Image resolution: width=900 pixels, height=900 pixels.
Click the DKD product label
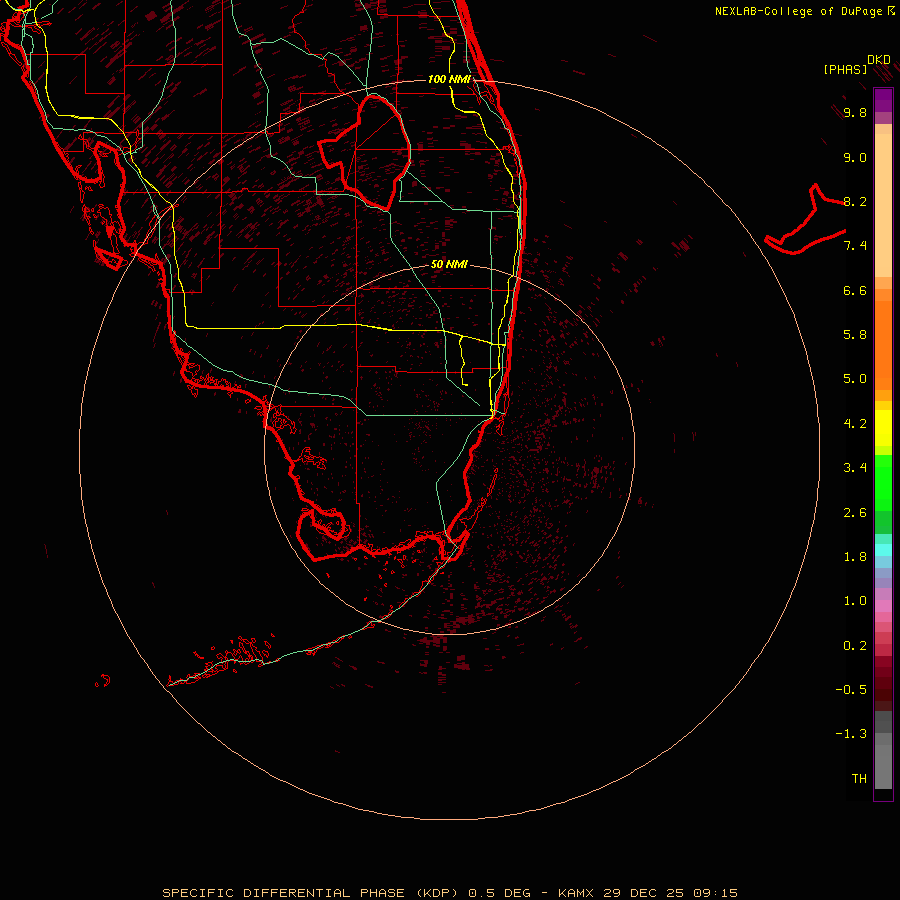(x=879, y=60)
